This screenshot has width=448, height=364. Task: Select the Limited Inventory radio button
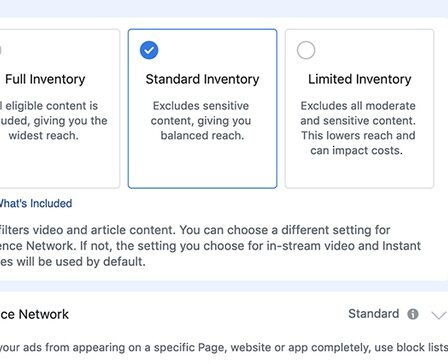click(306, 50)
